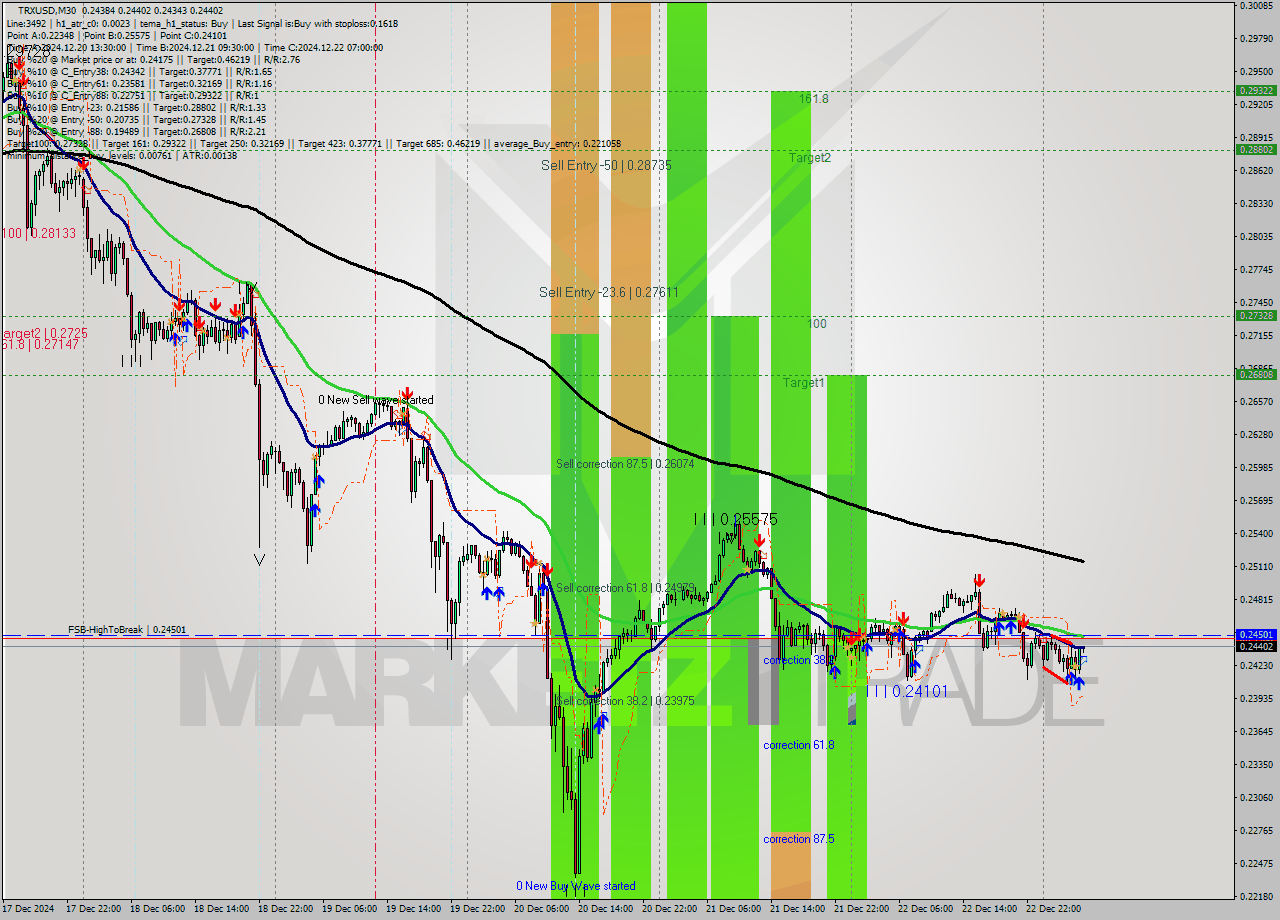Click the 'Target1' label
Image resolution: width=1280 pixels, height=920 pixels.
tap(804, 383)
